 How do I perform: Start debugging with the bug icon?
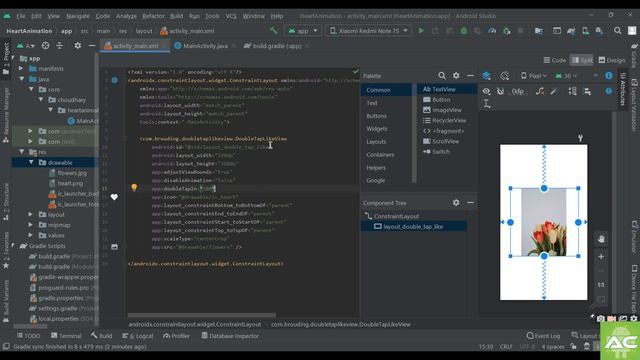coord(464,31)
